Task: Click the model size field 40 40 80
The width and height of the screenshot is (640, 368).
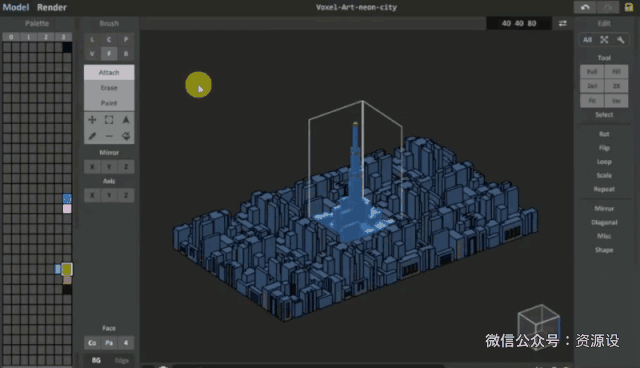Action: pos(519,23)
